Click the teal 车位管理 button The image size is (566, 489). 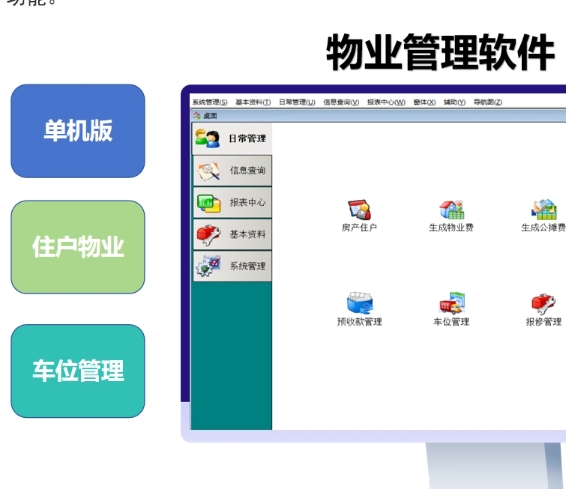click(78, 371)
